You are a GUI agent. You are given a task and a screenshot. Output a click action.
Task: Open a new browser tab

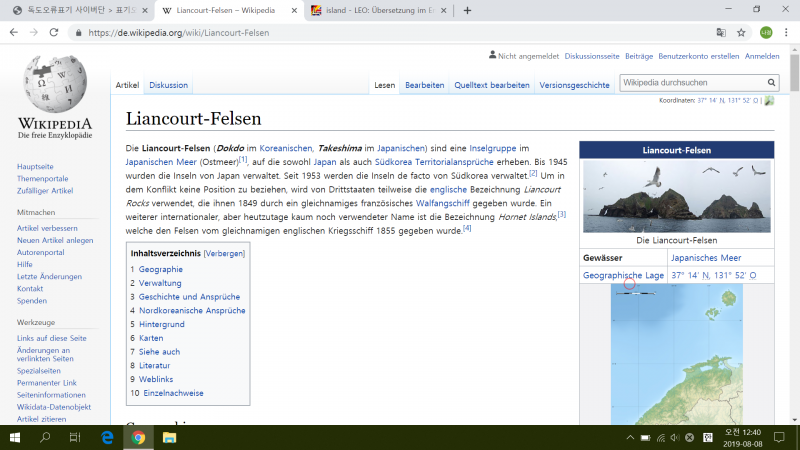click(x=467, y=10)
